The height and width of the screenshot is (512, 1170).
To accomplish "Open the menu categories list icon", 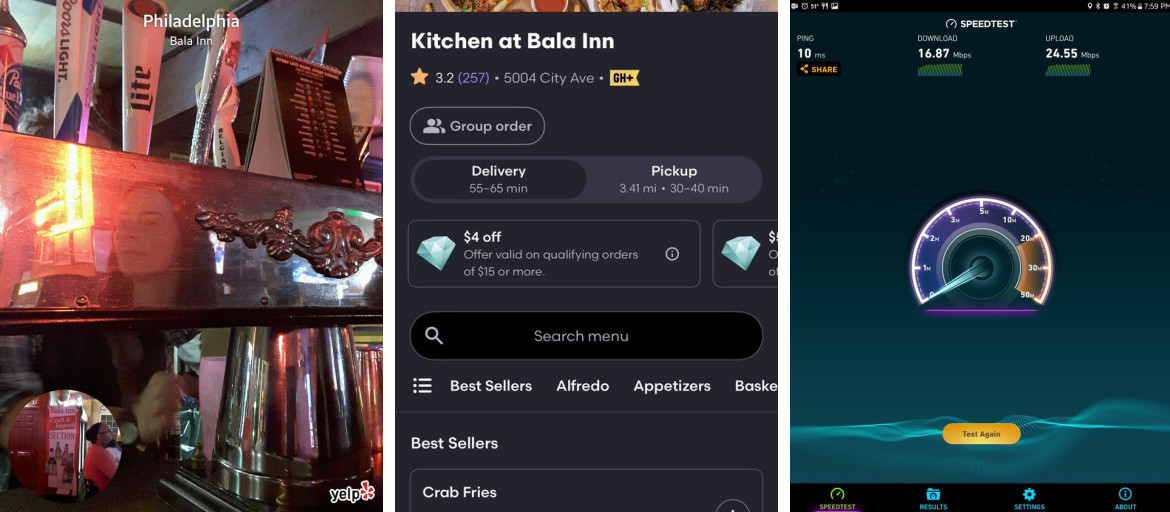I will pyautogui.click(x=422, y=386).
